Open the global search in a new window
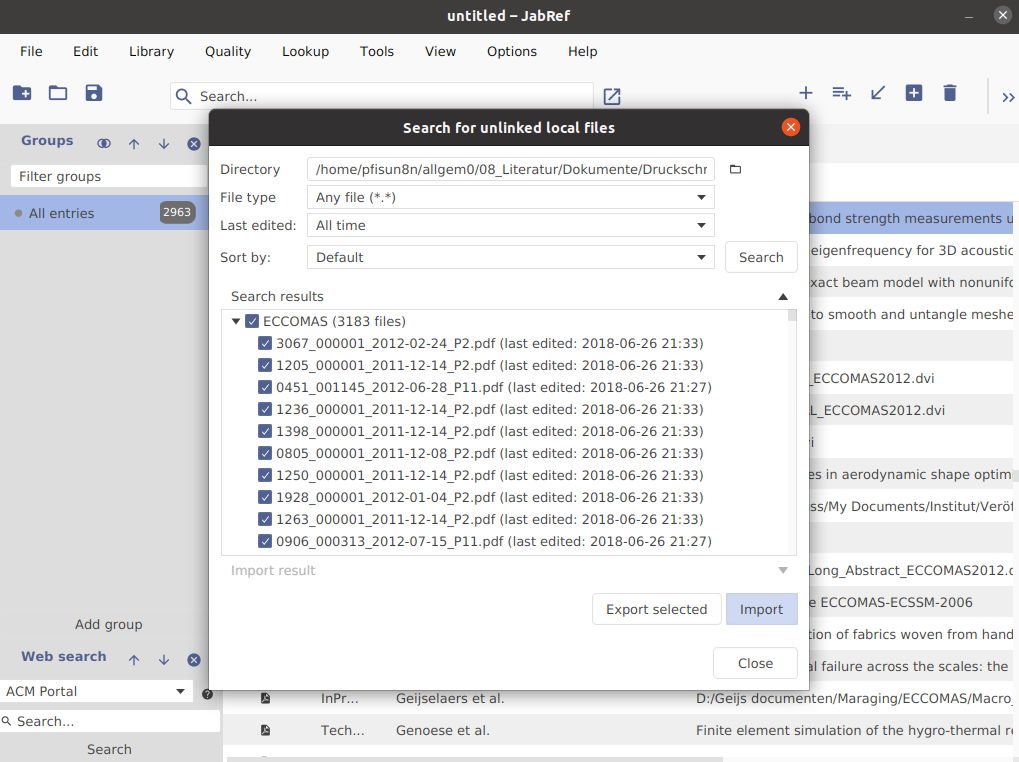The width and height of the screenshot is (1019, 762). point(611,97)
